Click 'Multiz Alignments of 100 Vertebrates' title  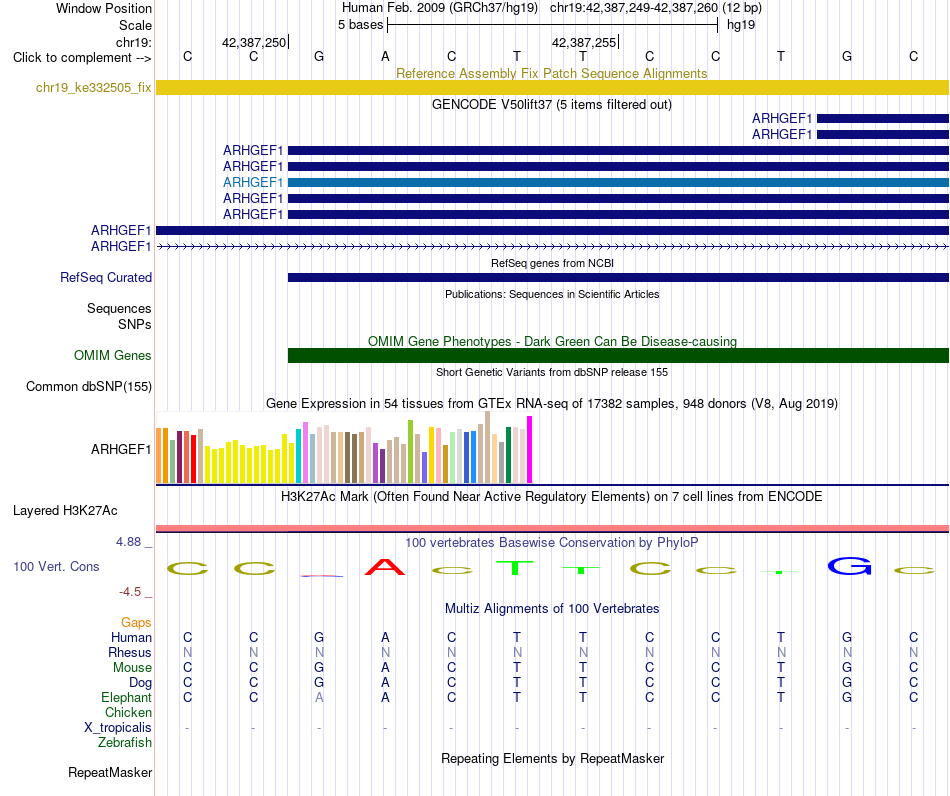(552, 608)
